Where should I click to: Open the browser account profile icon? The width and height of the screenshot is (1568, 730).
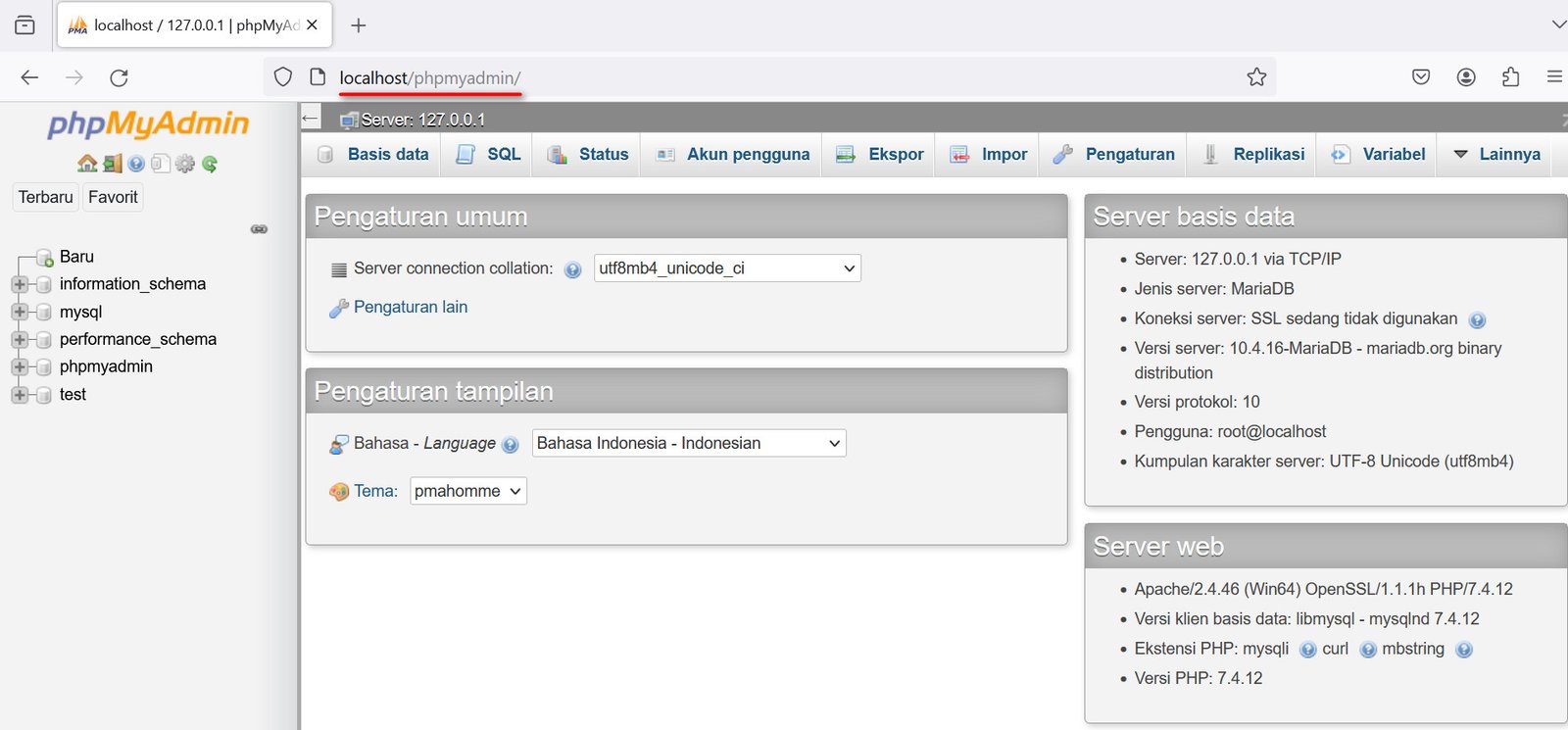pos(1466,77)
